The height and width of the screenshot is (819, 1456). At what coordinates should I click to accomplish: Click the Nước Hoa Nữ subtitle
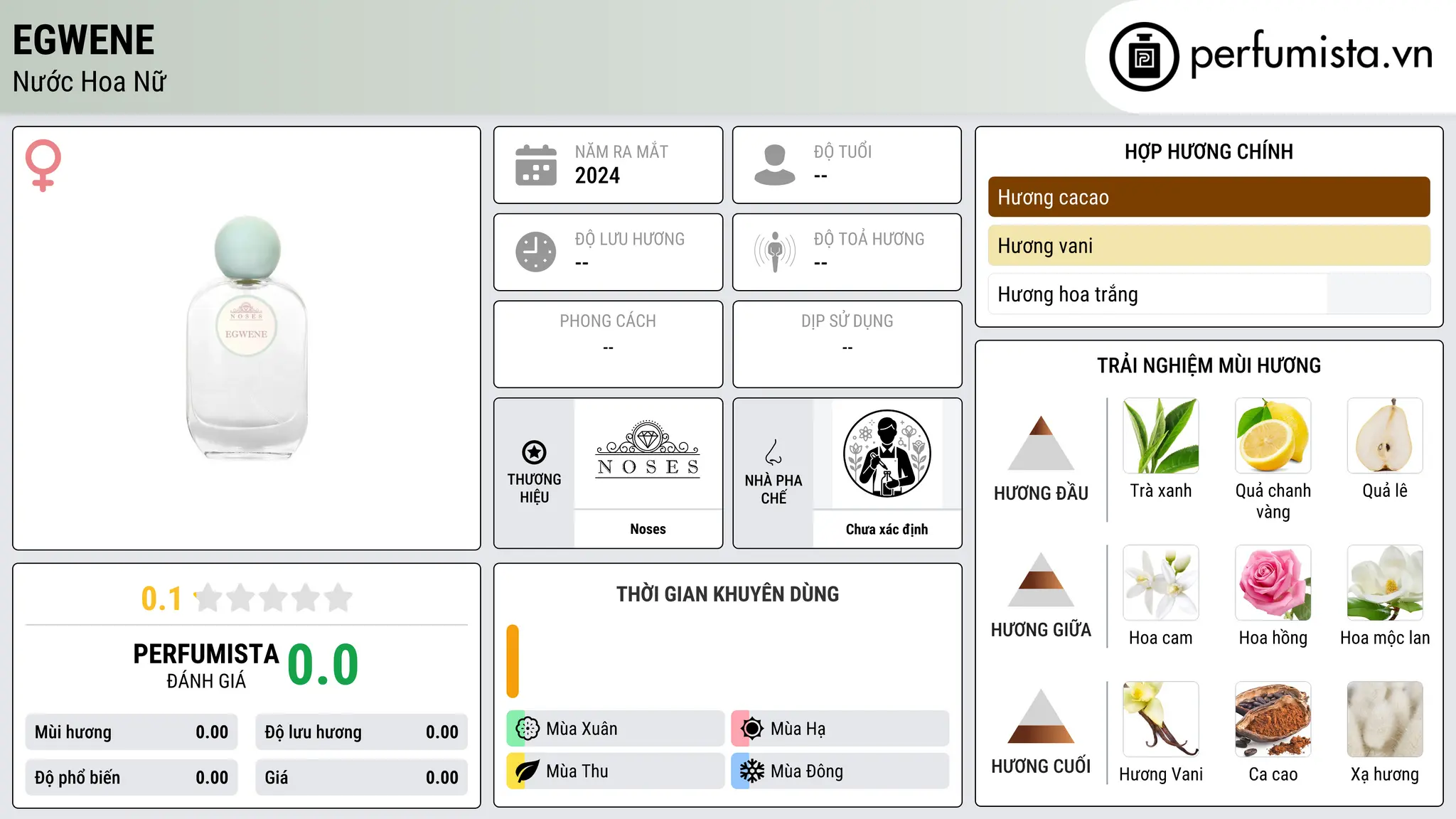pyautogui.click(x=90, y=82)
